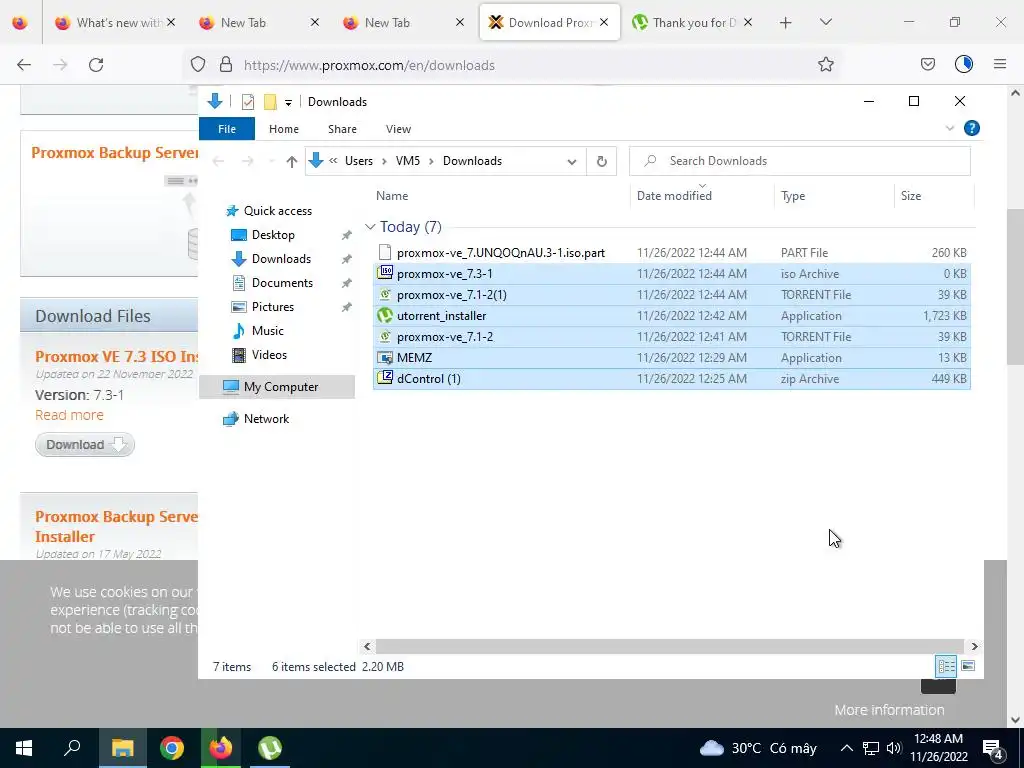
Task: Select My Computer in navigation pane
Action: (x=277, y=387)
